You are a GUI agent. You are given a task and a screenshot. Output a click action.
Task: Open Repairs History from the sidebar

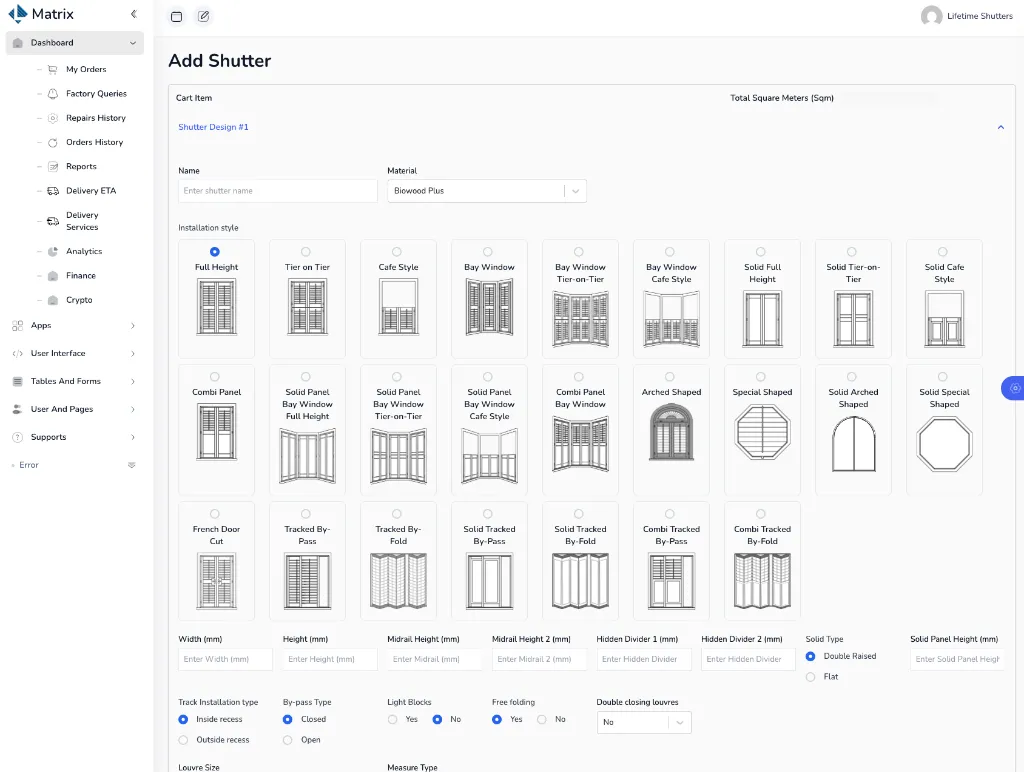[95, 118]
